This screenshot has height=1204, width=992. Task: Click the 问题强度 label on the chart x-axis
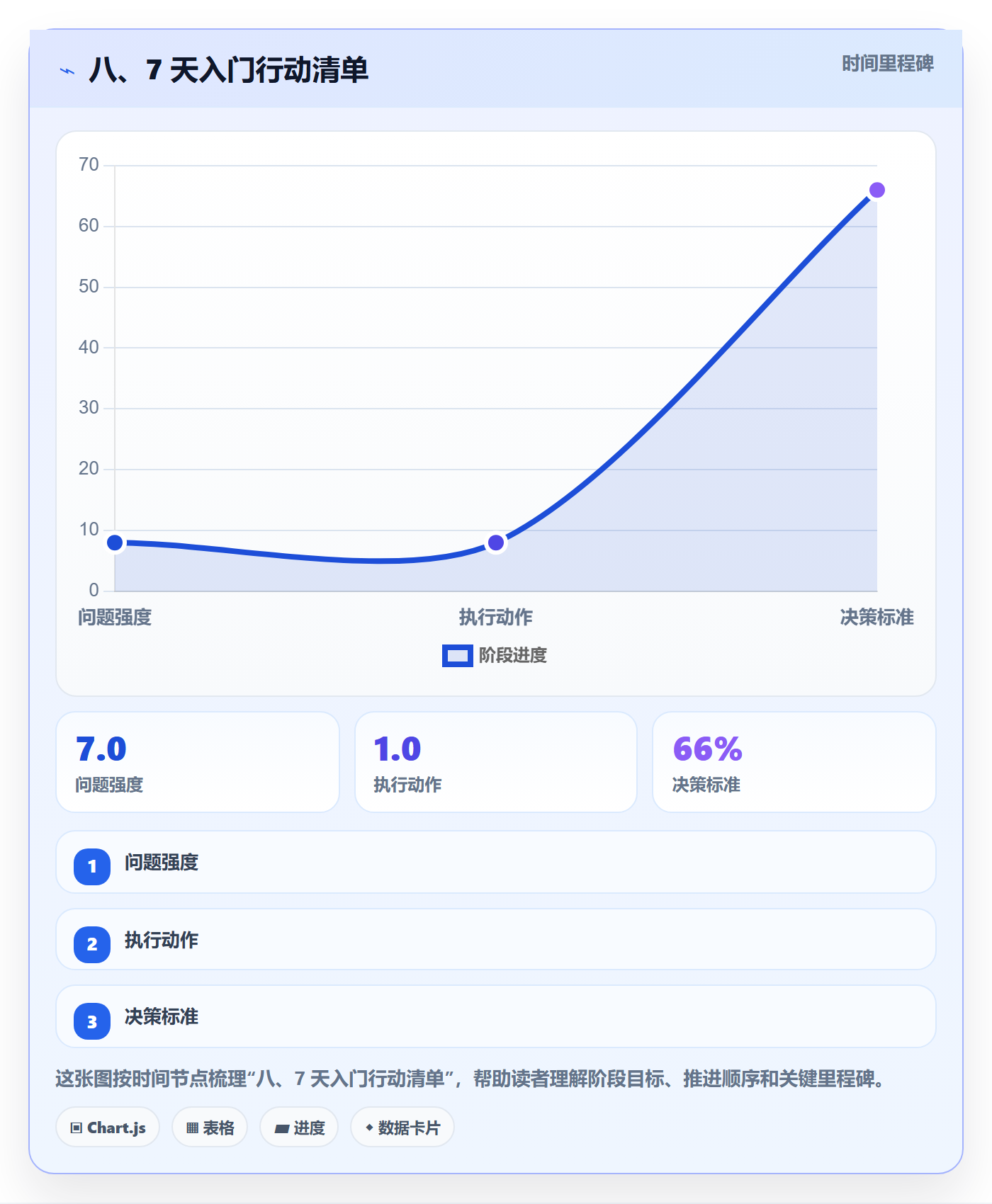pyautogui.click(x=115, y=618)
